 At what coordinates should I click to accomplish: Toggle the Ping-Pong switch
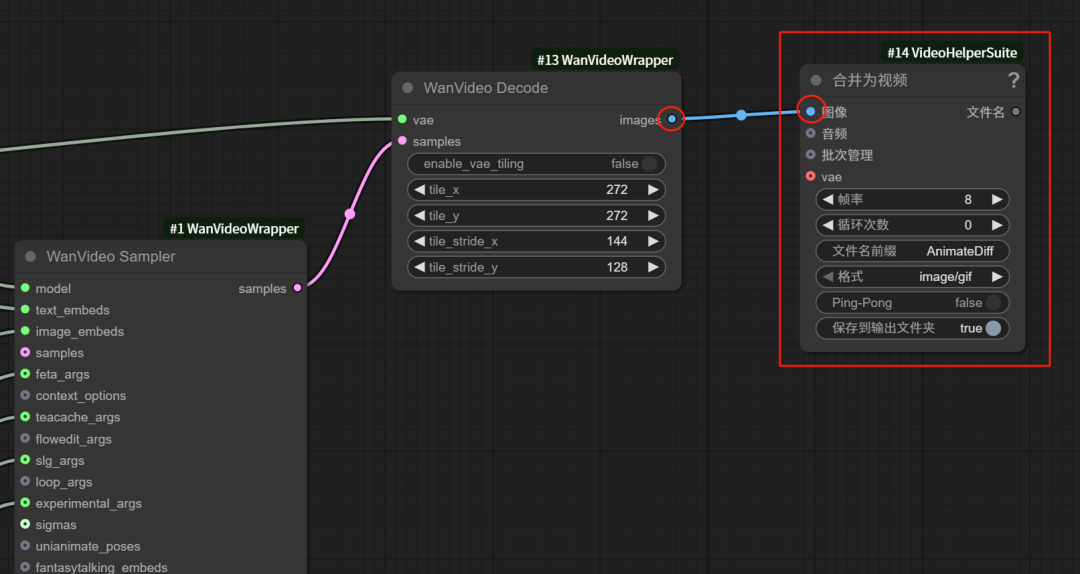tap(993, 303)
